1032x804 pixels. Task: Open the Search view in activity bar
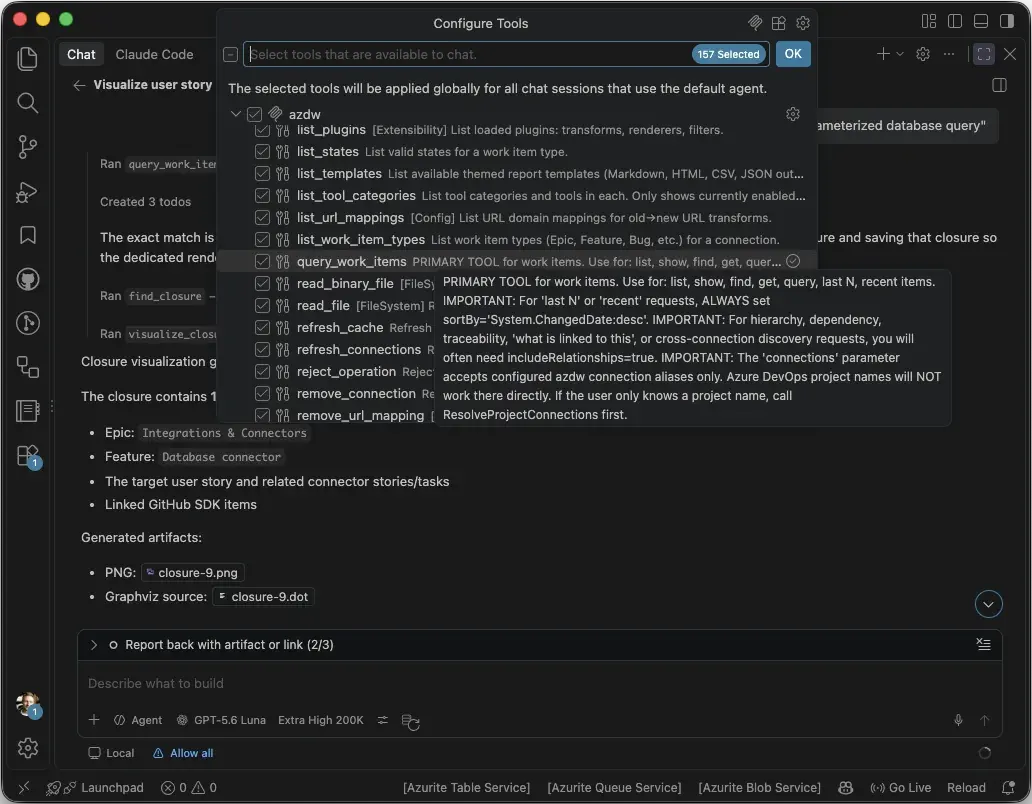27,103
